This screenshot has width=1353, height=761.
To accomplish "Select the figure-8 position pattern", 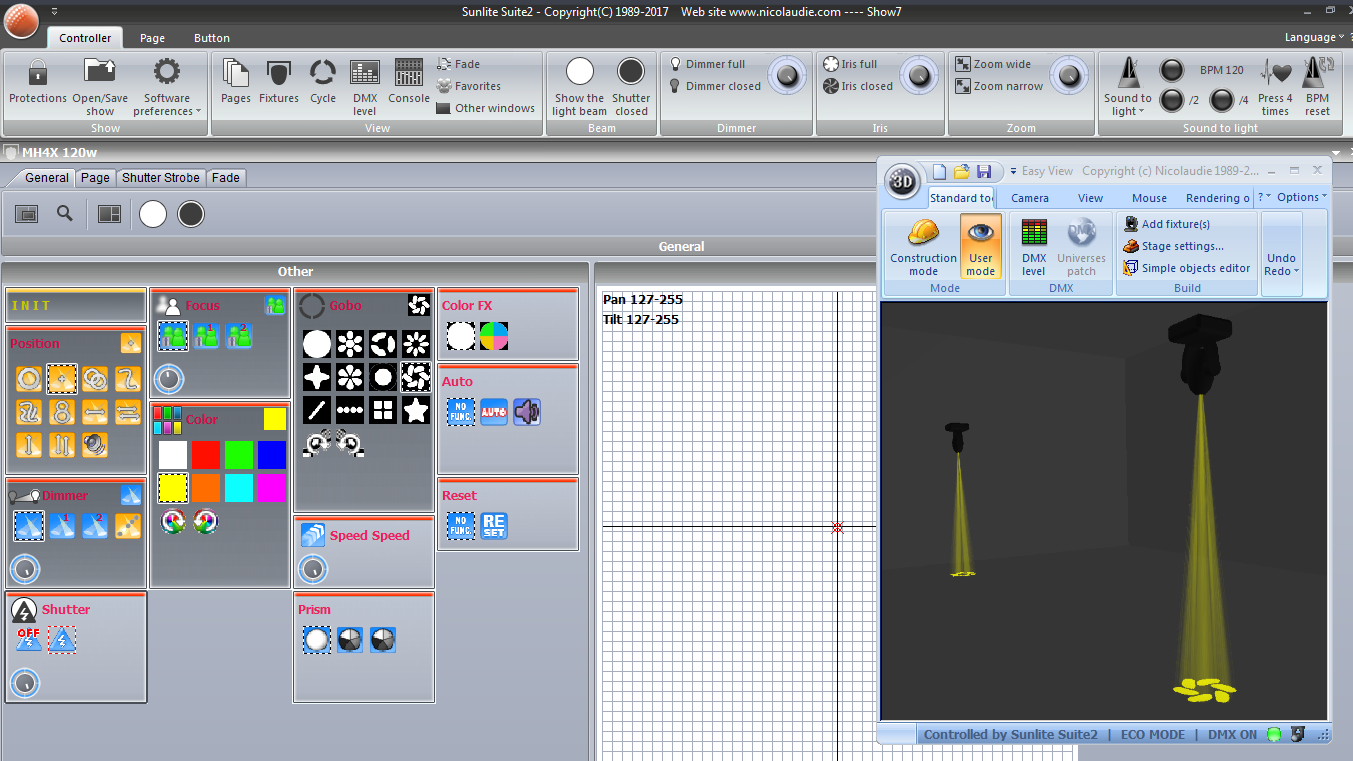I will pos(62,411).
